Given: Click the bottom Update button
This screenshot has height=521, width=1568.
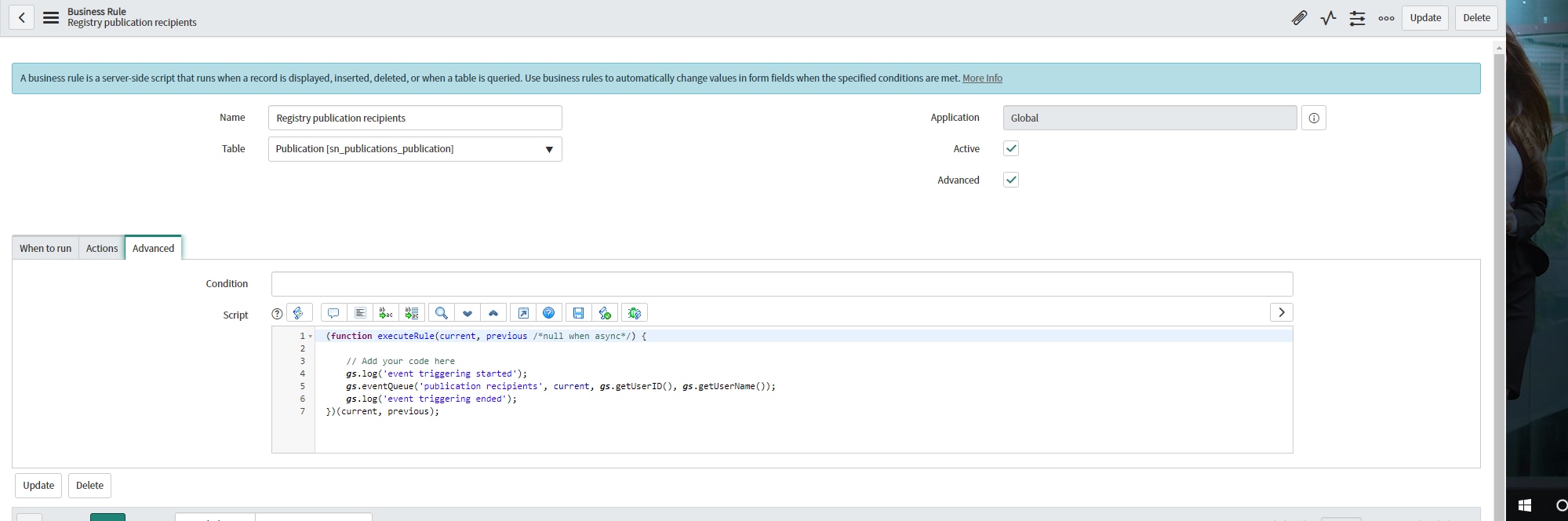Looking at the screenshot, I should pyautogui.click(x=38, y=486).
